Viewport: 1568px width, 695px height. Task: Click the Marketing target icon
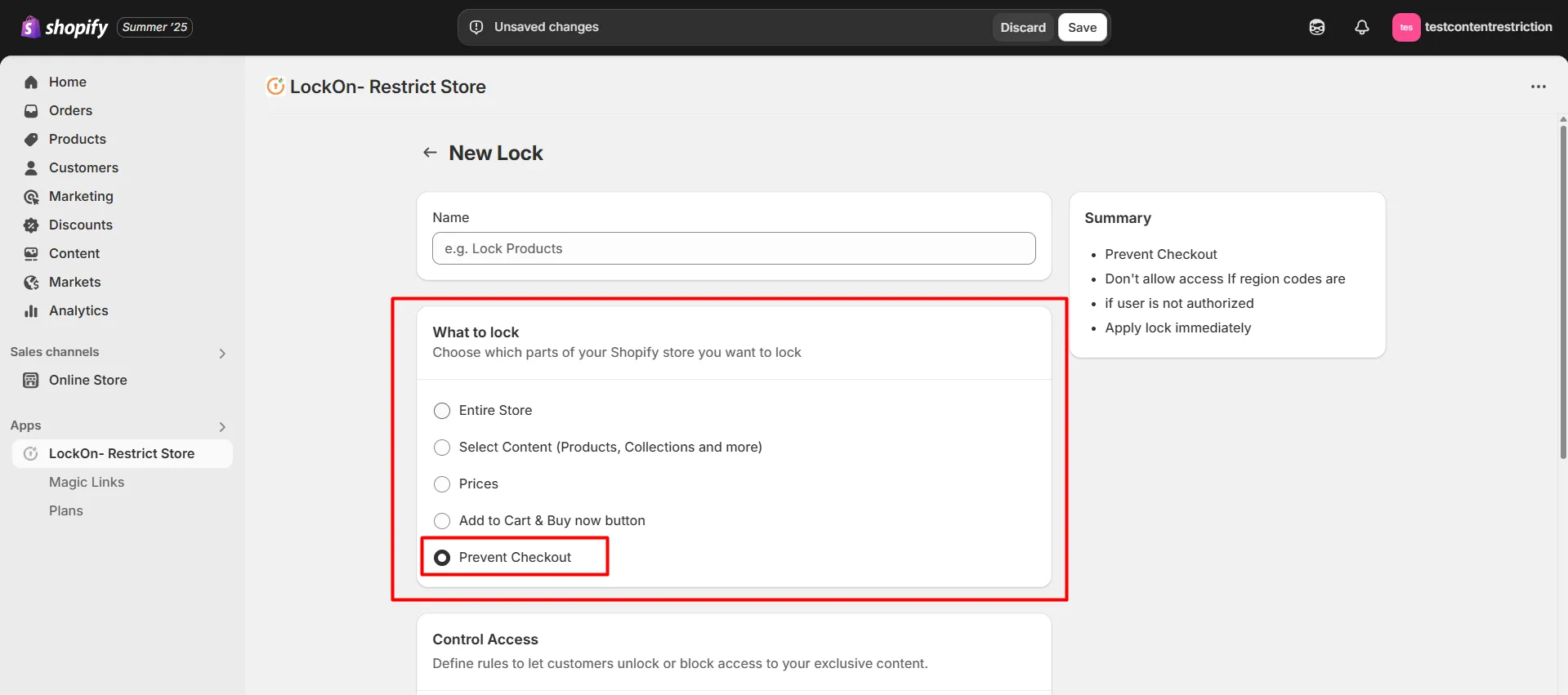[x=31, y=196]
